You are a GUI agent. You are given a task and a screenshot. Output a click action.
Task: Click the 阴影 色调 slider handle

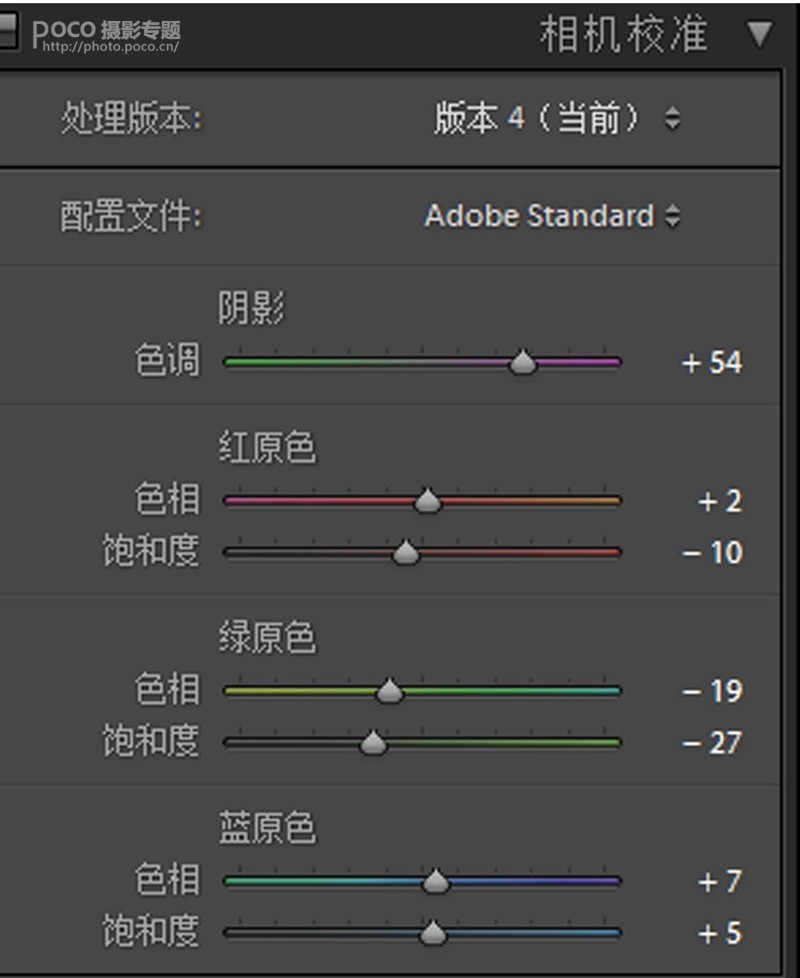click(523, 362)
